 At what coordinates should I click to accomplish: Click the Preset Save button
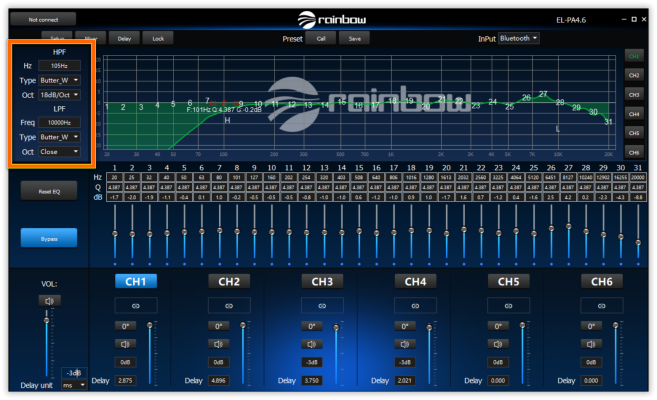tap(354, 38)
